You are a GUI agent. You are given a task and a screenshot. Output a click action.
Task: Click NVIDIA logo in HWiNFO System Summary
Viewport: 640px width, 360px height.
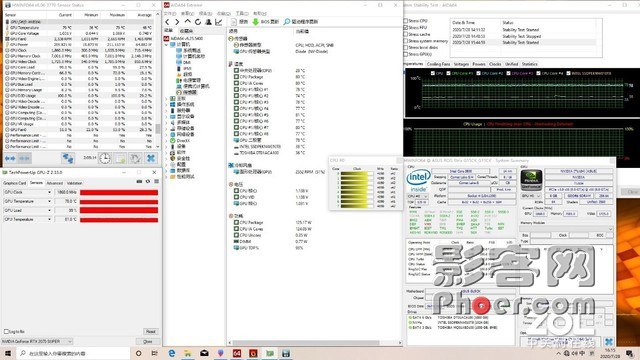coord(531,180)
